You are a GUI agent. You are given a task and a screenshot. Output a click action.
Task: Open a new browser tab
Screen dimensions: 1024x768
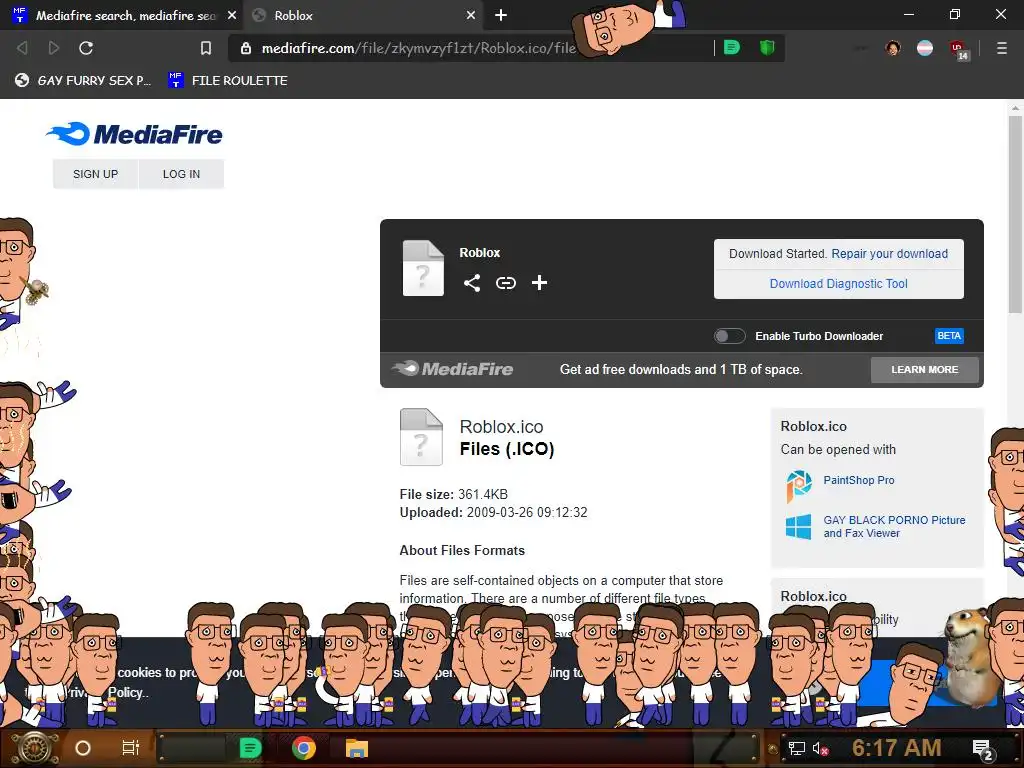pos(501,15)
